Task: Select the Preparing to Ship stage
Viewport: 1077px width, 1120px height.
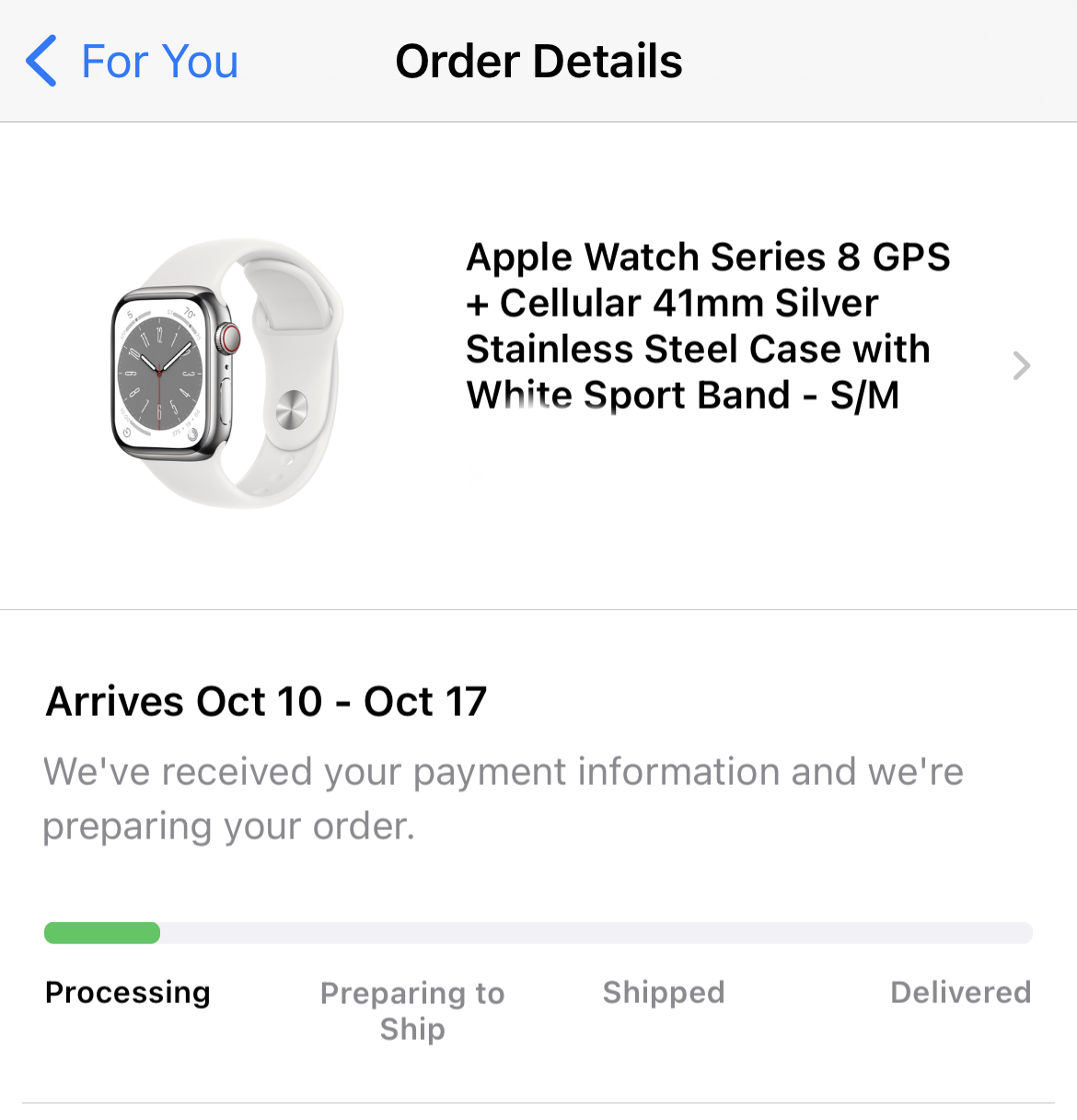Action: [412, 1010]
